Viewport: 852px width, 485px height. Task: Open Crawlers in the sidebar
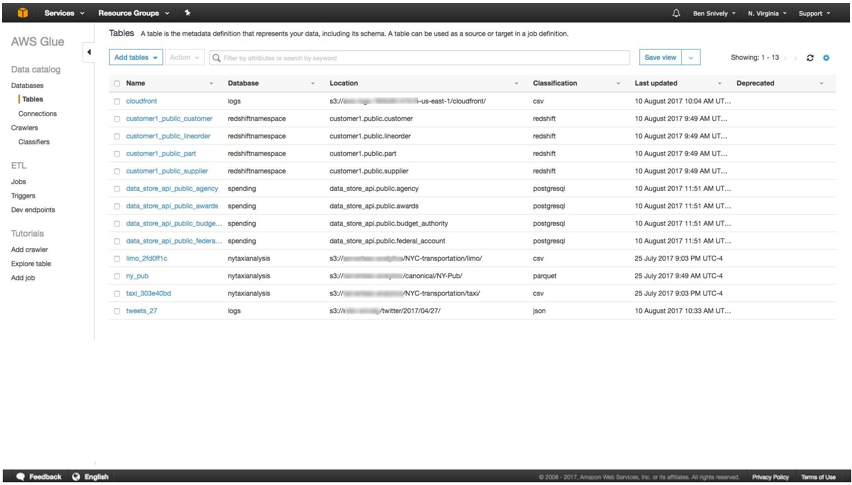pyautogui.click(x=24, y=128)
